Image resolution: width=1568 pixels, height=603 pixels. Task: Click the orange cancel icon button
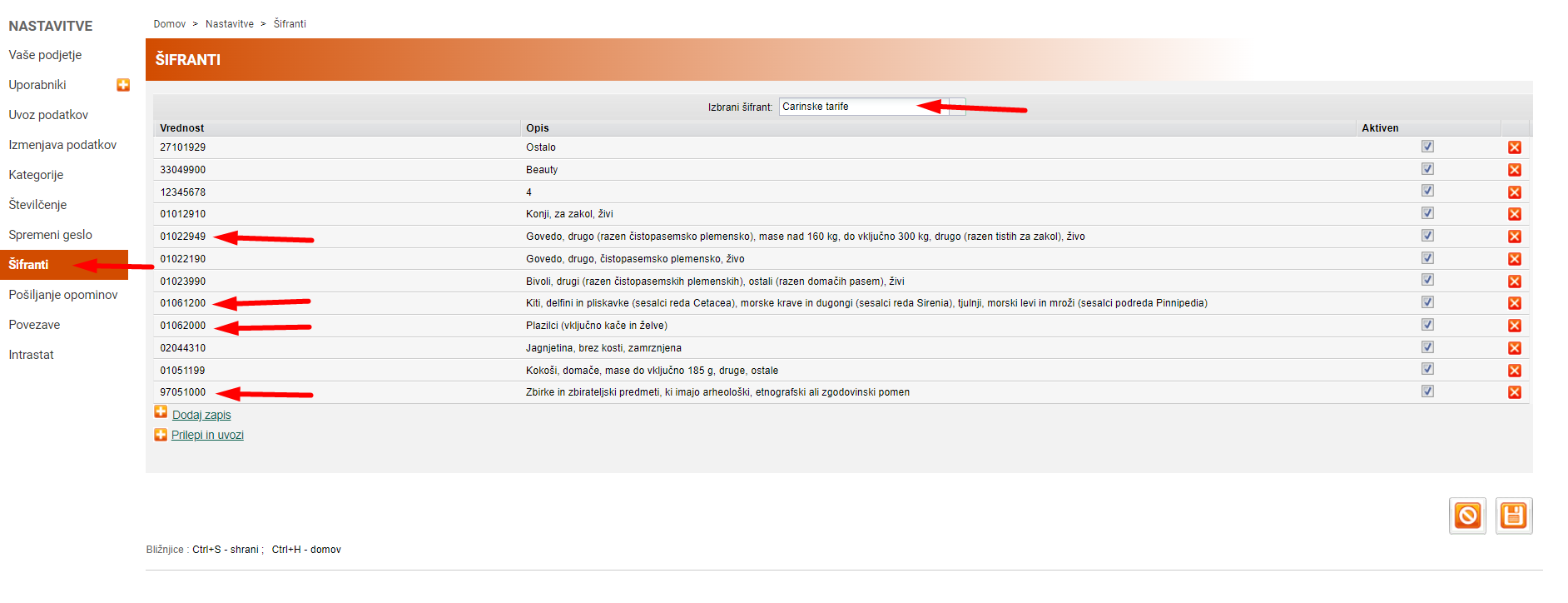tap(1466, 516)
